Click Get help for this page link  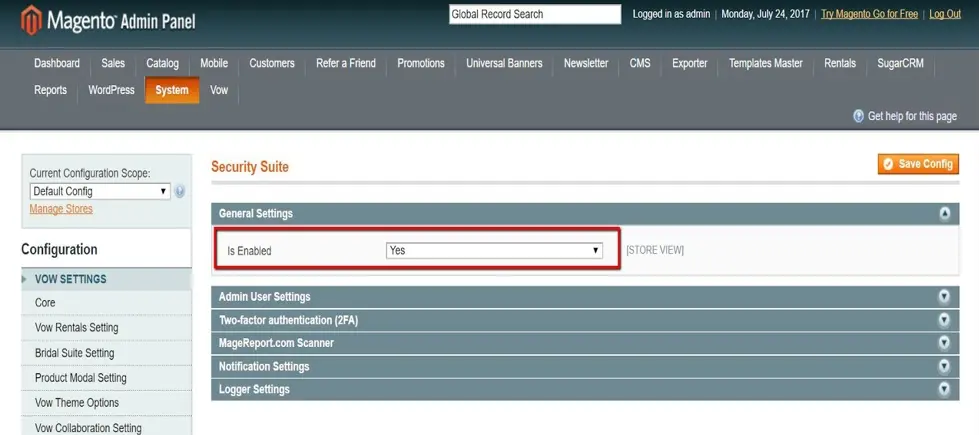click(912, 116)
